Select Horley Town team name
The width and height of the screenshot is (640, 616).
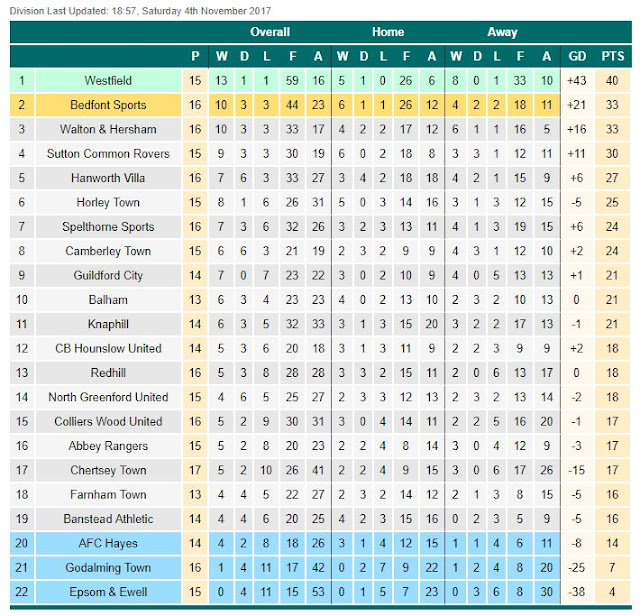pos(108,202)
